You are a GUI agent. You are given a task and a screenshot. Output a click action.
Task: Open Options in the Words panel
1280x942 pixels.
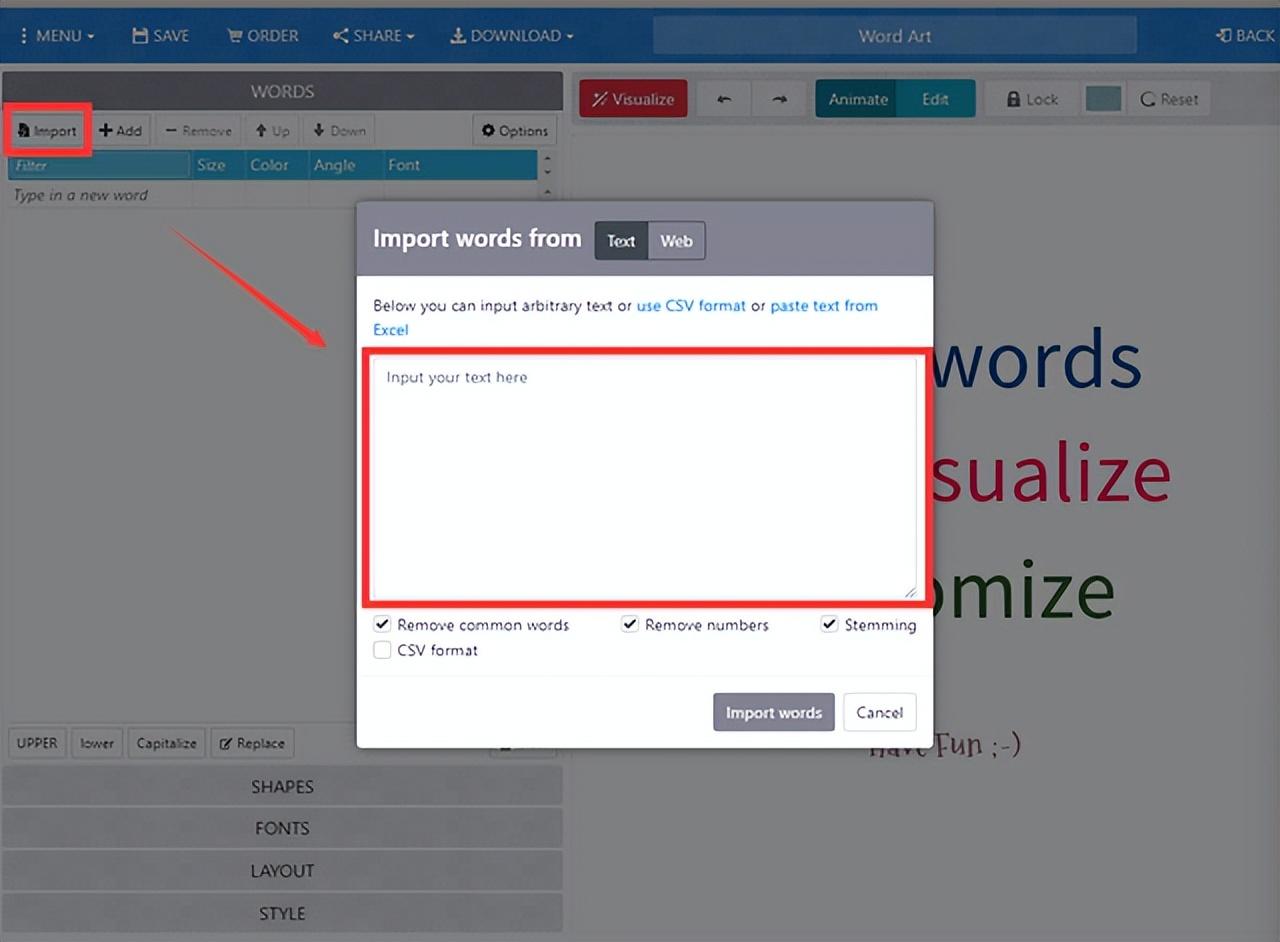(x=515, y=130)
